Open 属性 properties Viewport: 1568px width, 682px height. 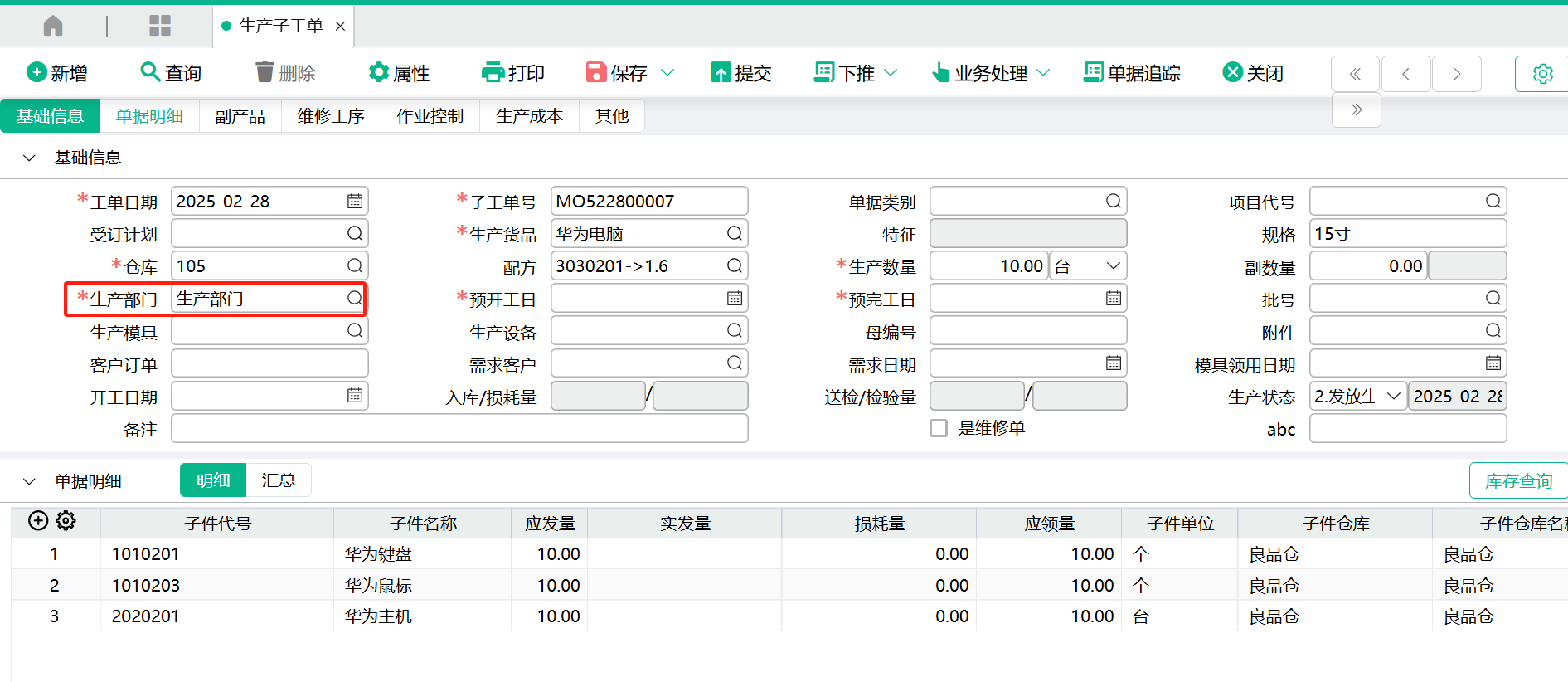pyautogui.click(x=400, y=73)
